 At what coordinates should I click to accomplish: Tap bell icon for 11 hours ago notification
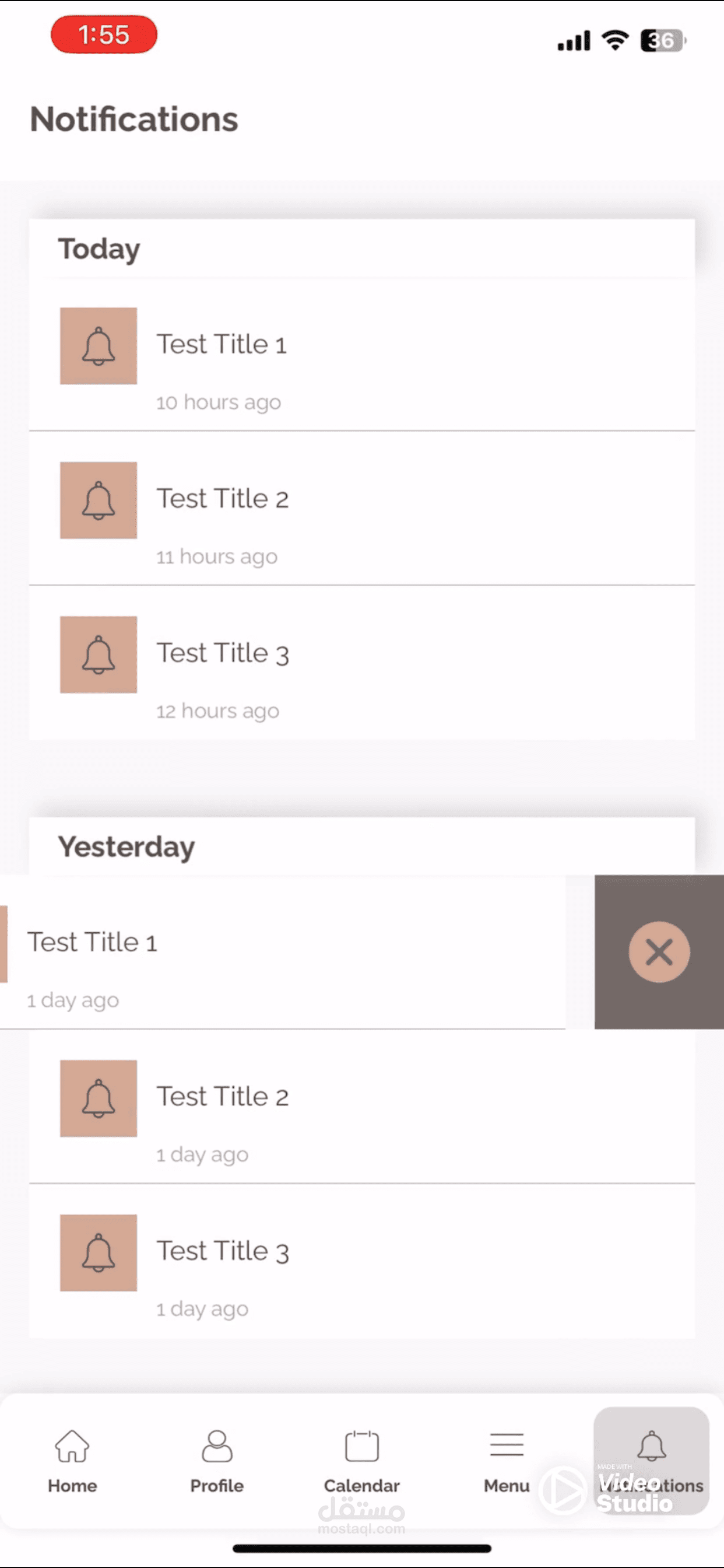click(99, 501)
